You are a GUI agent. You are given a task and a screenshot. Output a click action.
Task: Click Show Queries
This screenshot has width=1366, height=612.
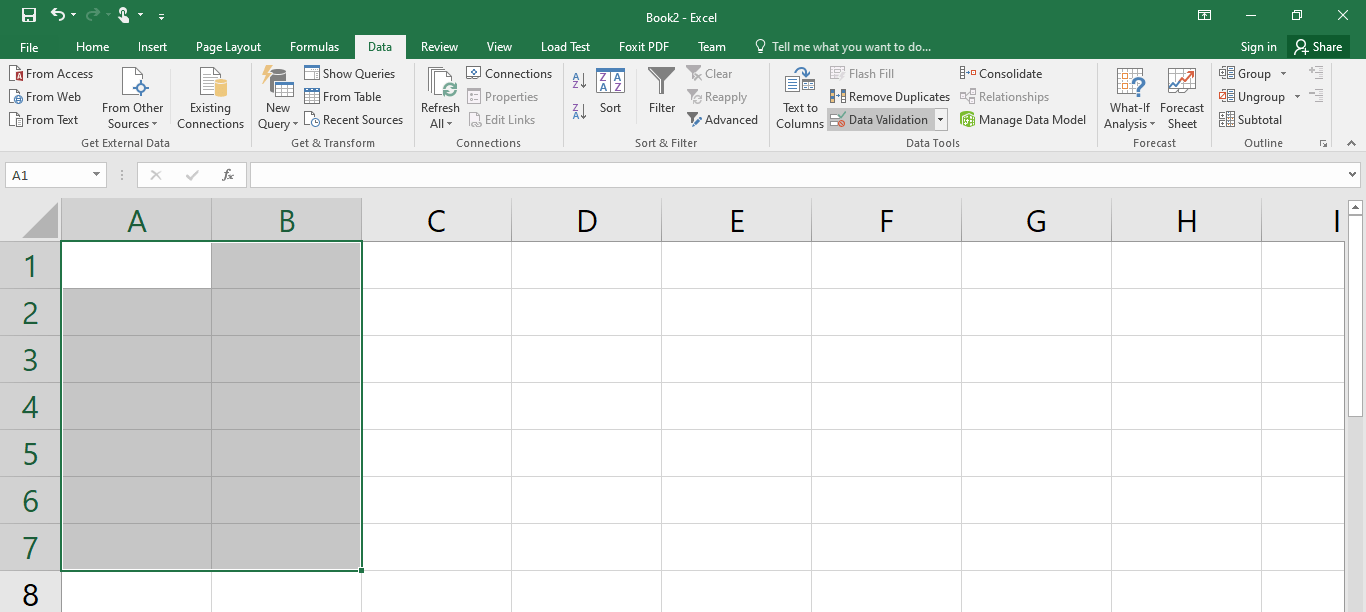pyautogui.click(x=350, y=74)
